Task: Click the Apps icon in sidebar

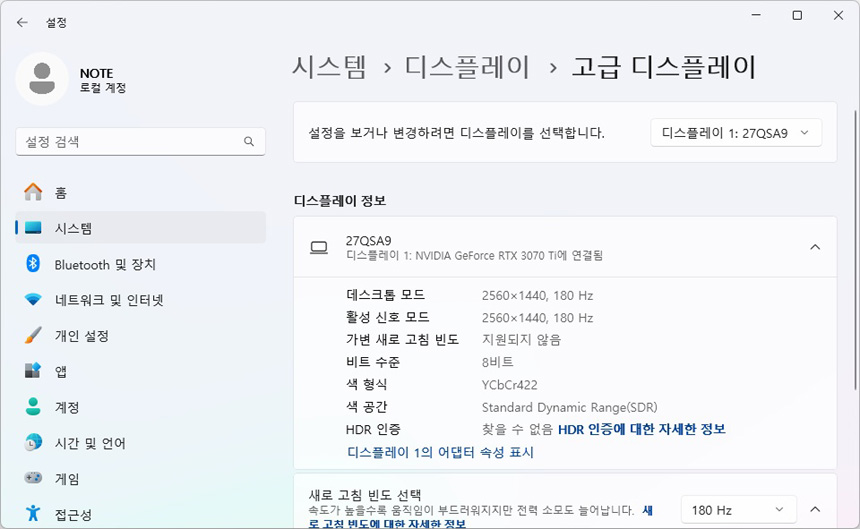Action: pos(33,371)
